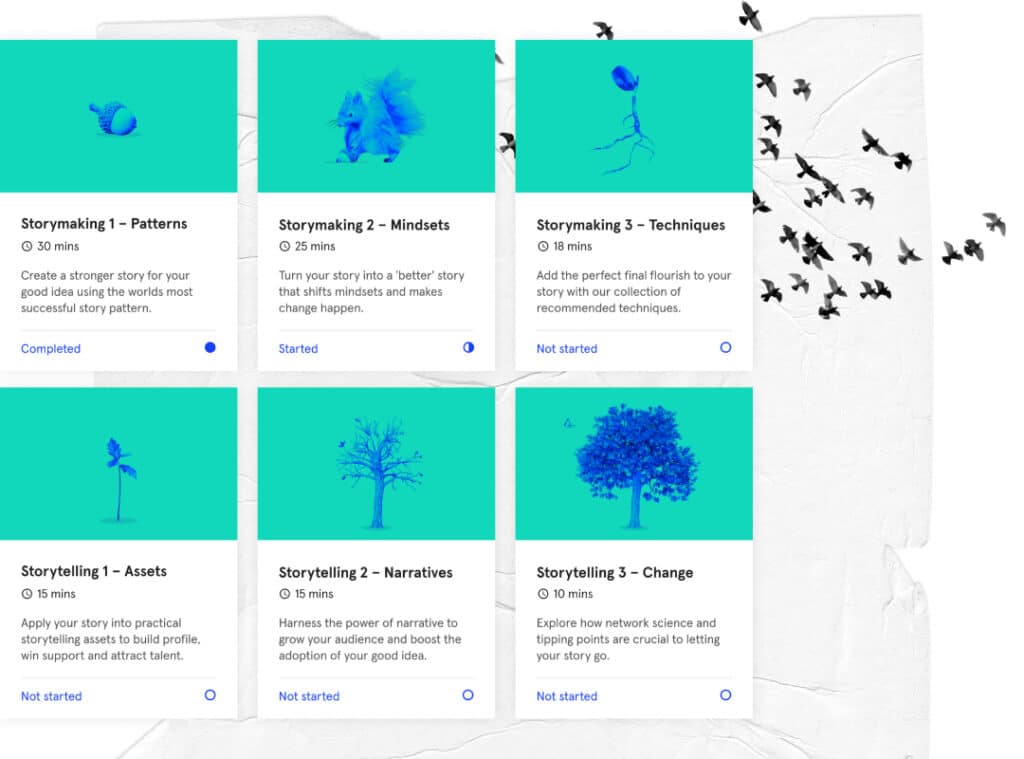The height and width of the screenshot is (759, 1024).
Task: Click the 'Create a stronger story' description
Action: pyautogui.click(x=107, y=292)
